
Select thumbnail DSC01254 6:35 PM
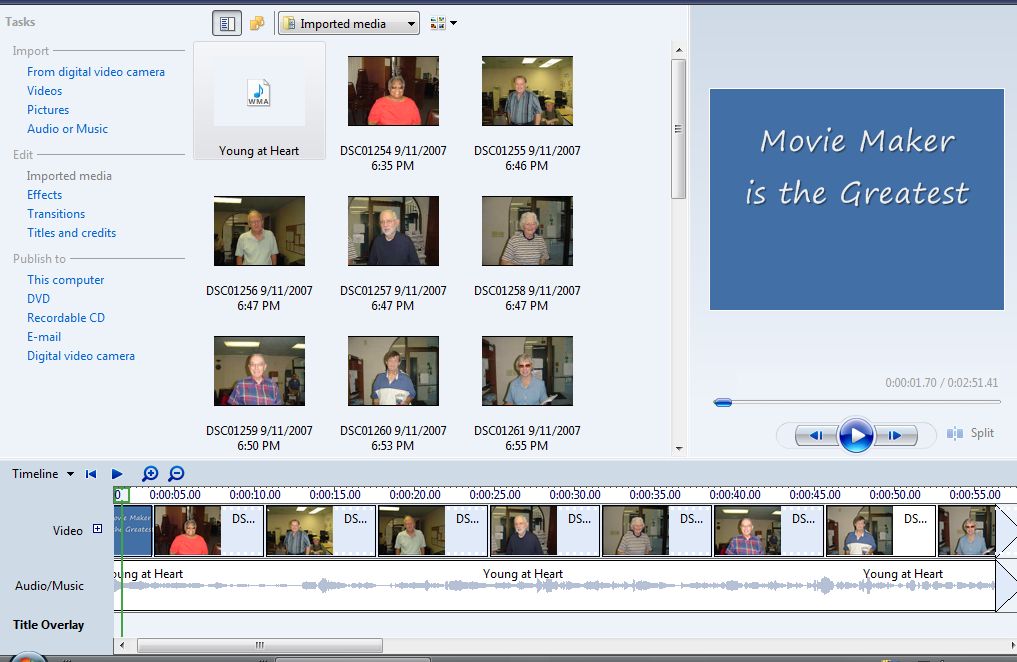[393, 91]
